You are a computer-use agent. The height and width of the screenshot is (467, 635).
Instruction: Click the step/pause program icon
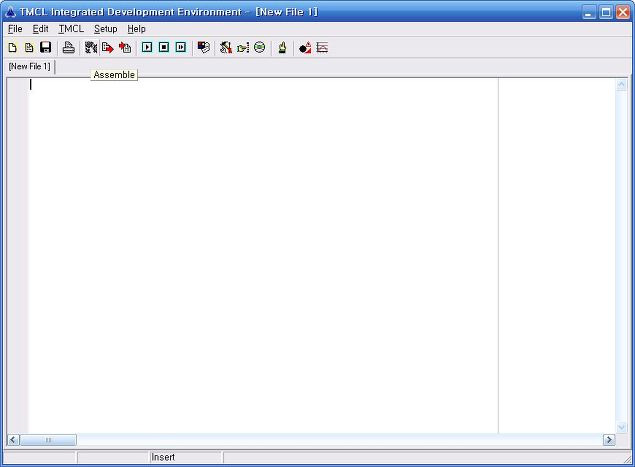181,47
